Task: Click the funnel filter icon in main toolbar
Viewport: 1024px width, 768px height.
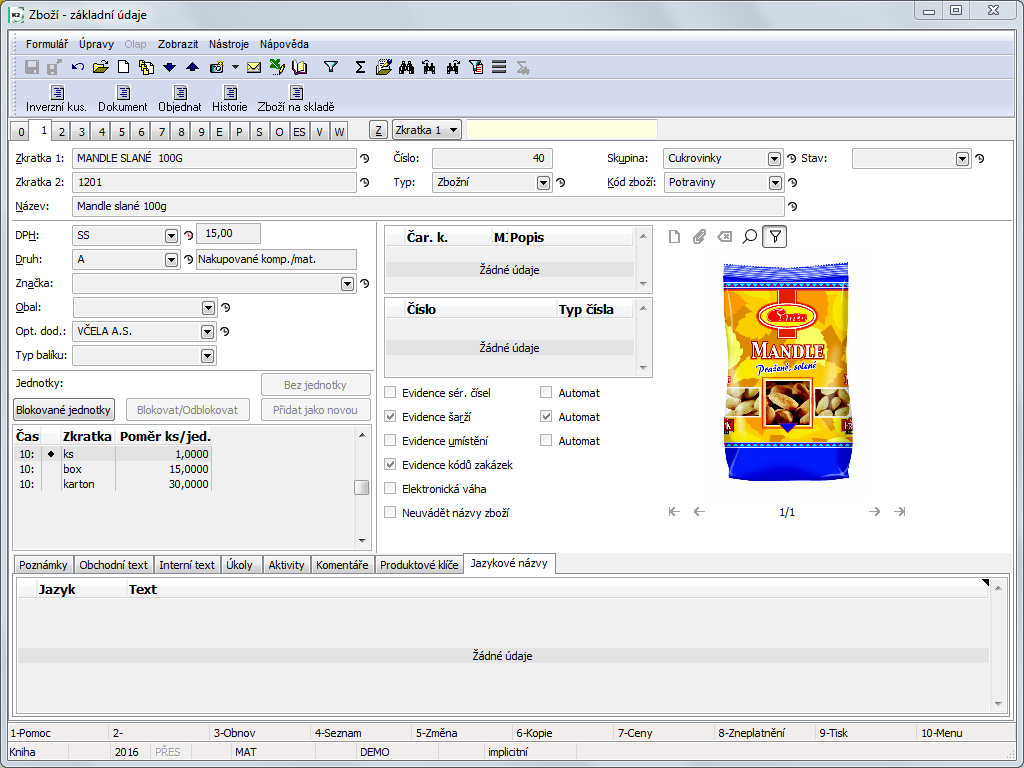Action: coord(331,67)
